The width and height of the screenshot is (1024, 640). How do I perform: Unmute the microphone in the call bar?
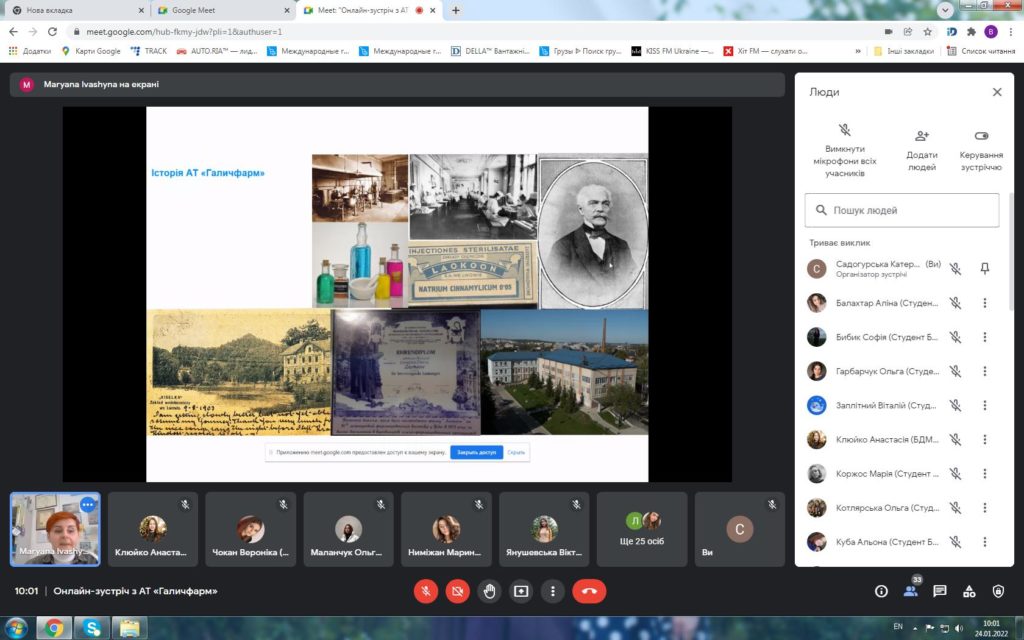coord(426,591)
